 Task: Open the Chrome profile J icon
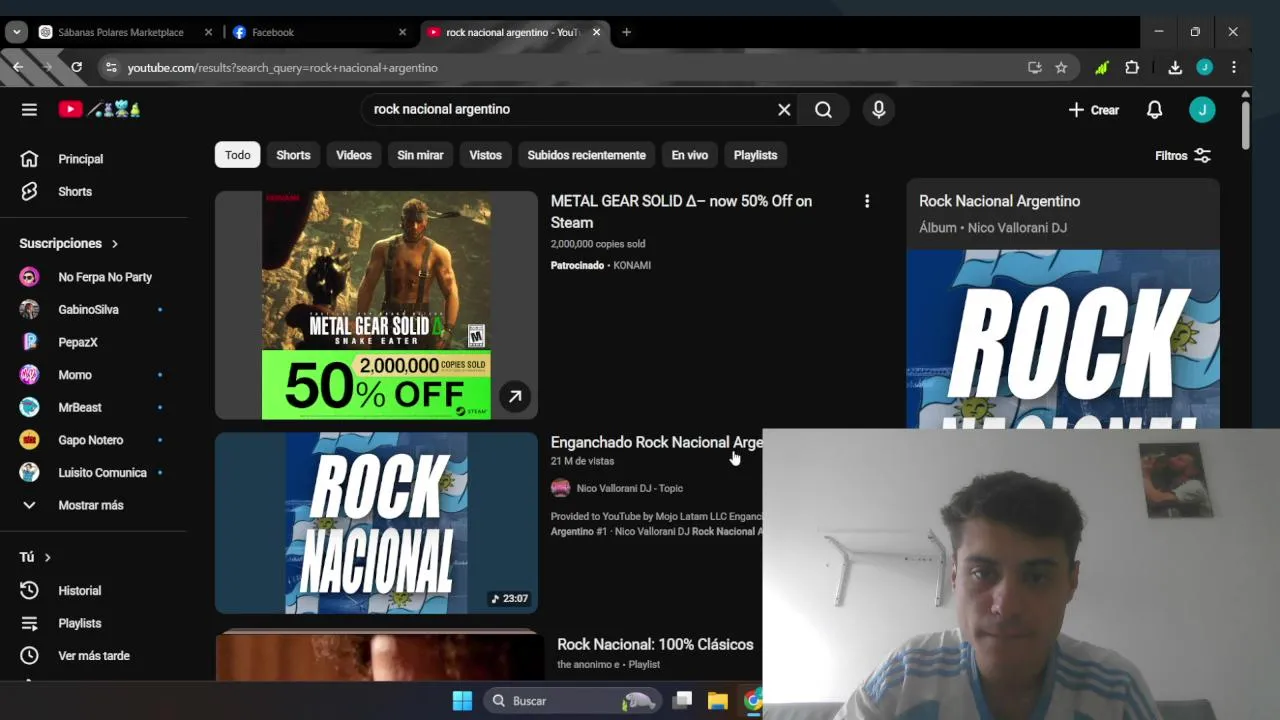[x=1205, y=67]
